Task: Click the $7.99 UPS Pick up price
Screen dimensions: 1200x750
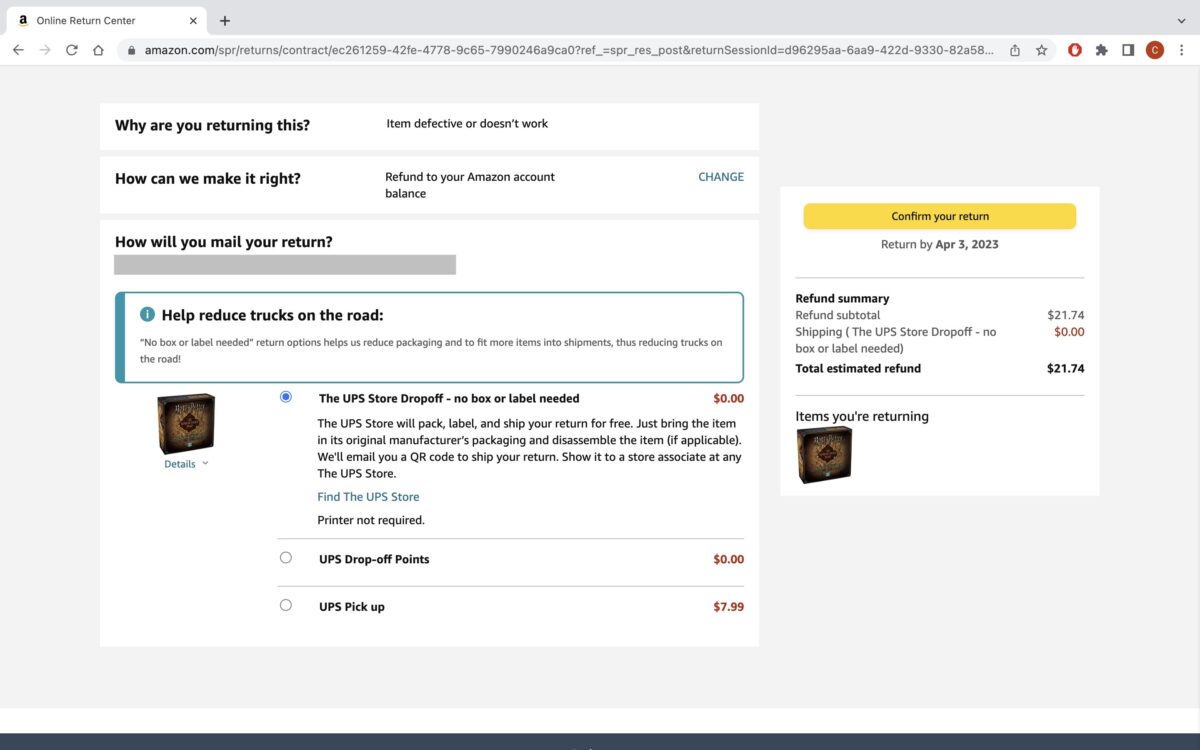Action: pyautogui.click(x=728, y=607)
